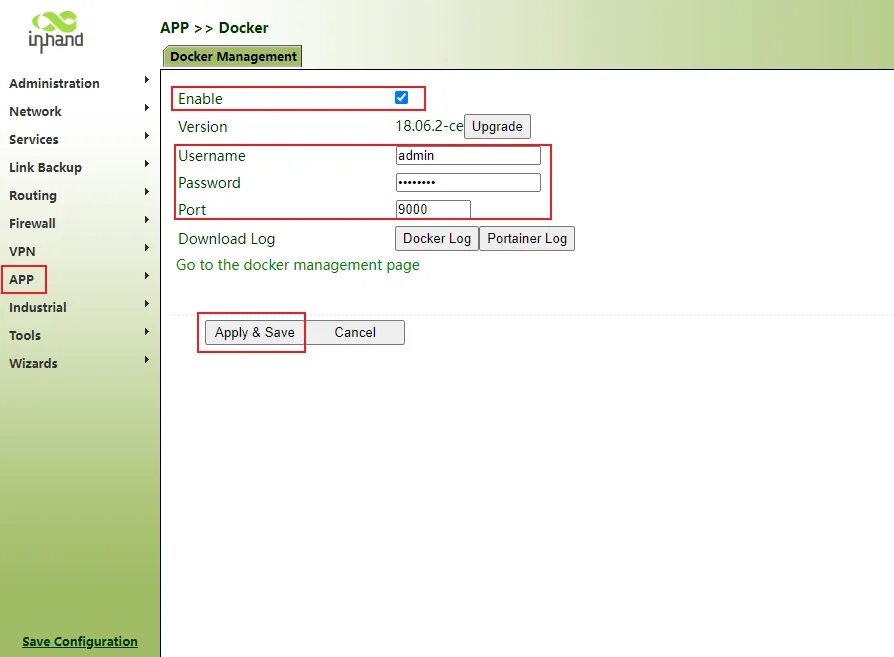
Task: Click the InHand logo
Action: click(x=56, y=32)
